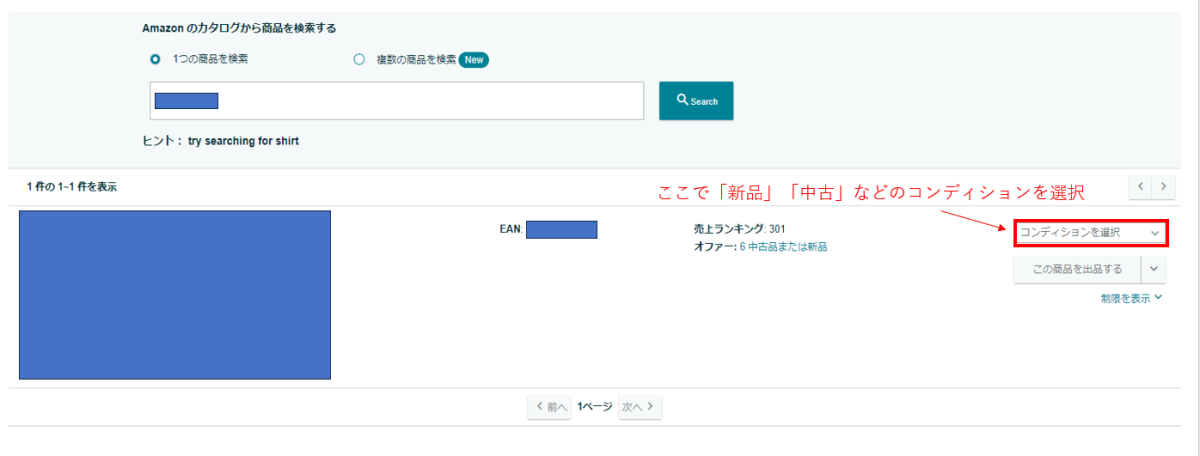Click the 次へ pagination button

640,407
